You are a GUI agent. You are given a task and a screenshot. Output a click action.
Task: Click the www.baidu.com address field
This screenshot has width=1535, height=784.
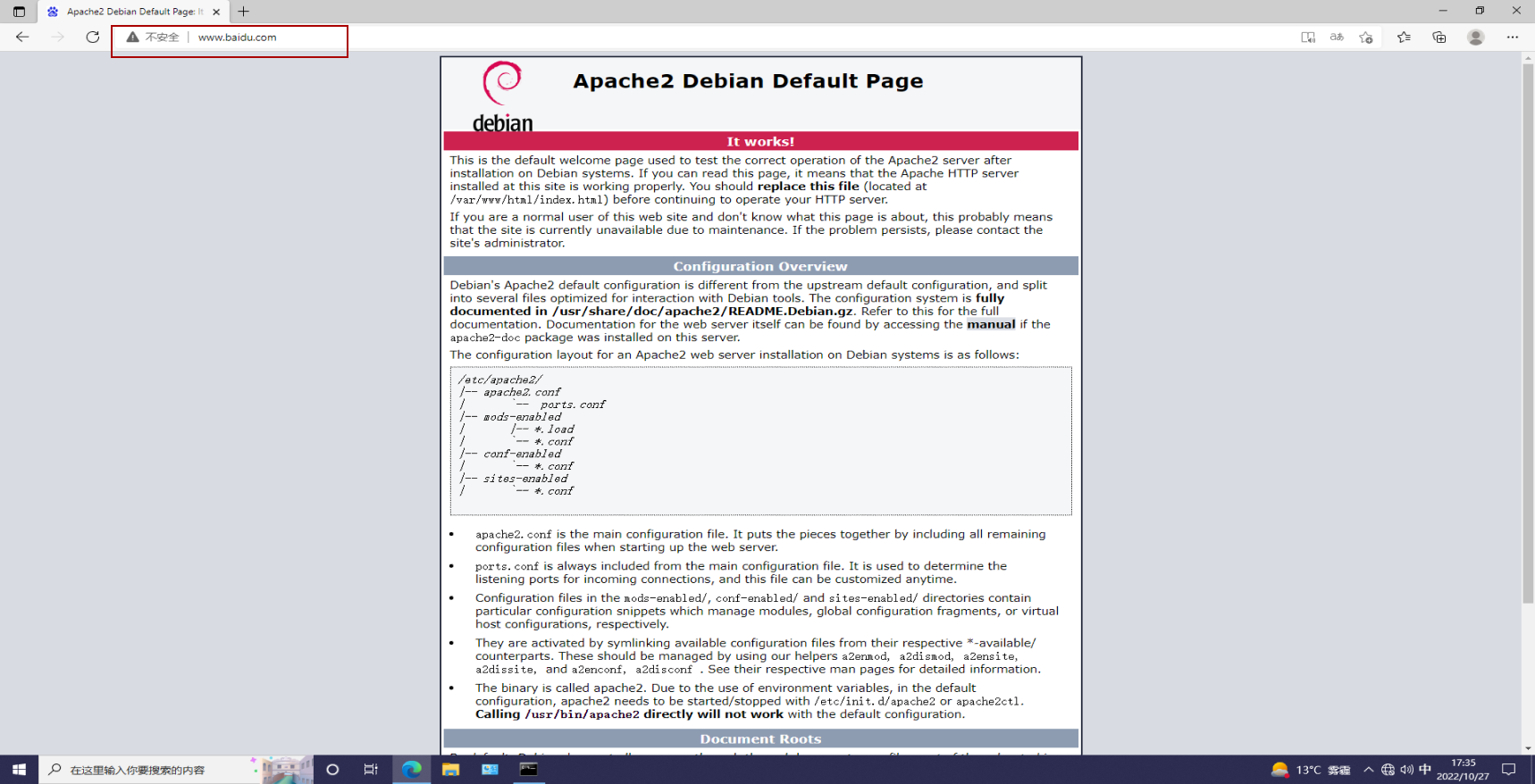[237, 38]
